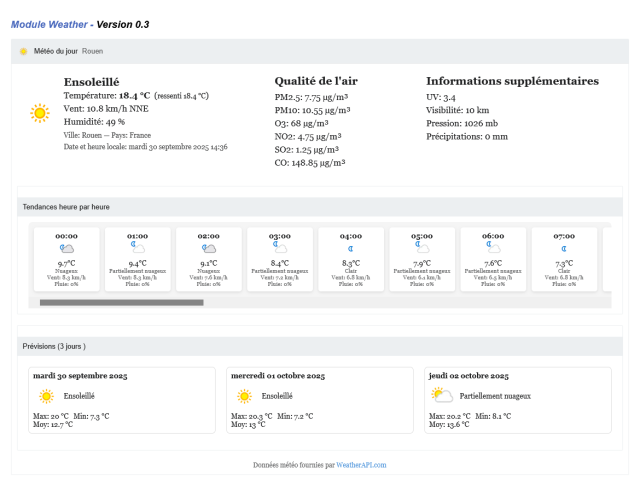Click the O3 68 µg/m³ value
Image resolution: width=640 pixels, height=486 pixels.
click(301, 123)
